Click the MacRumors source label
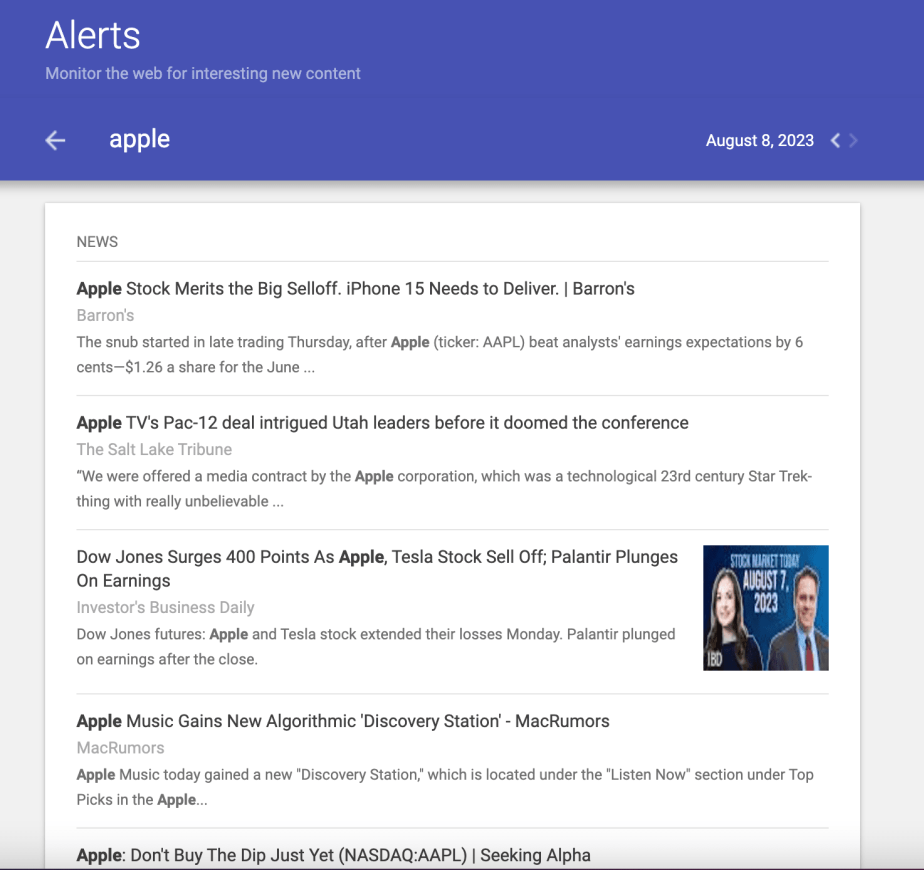 coord(120,747)
